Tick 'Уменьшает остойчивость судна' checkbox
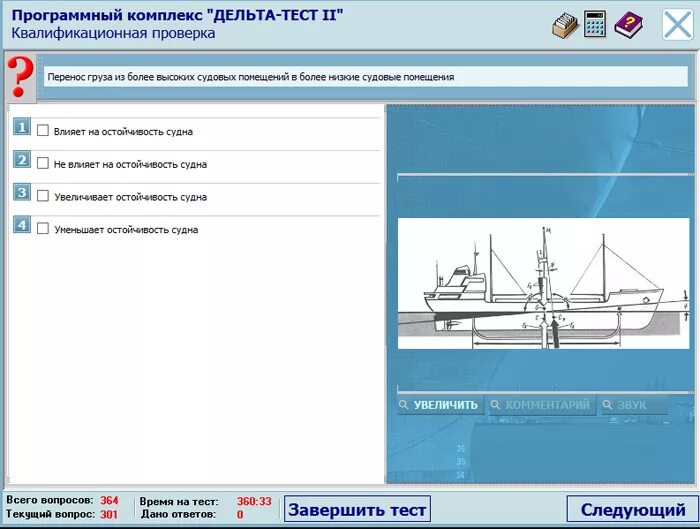 tap(43, 229)
